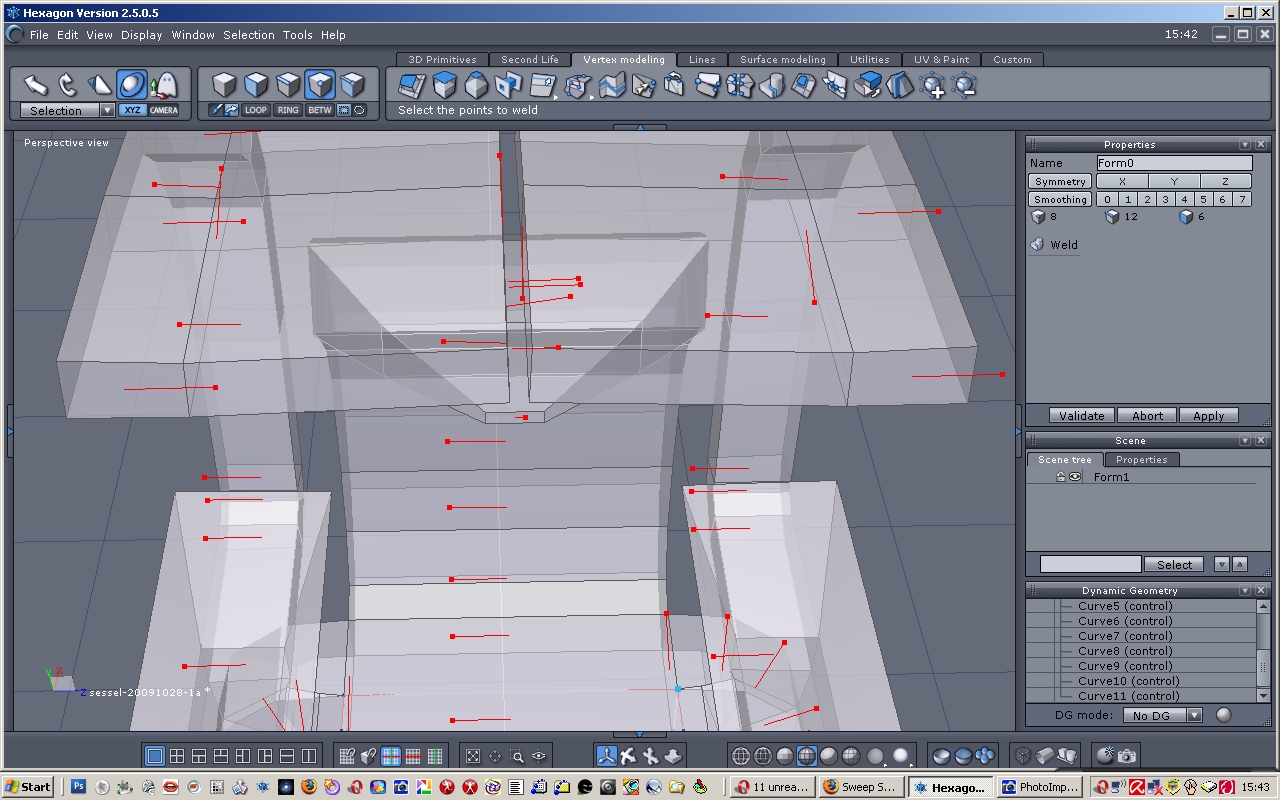Open the Selection dropdown
Screen dimensions: 1280x800
point(107,110)
